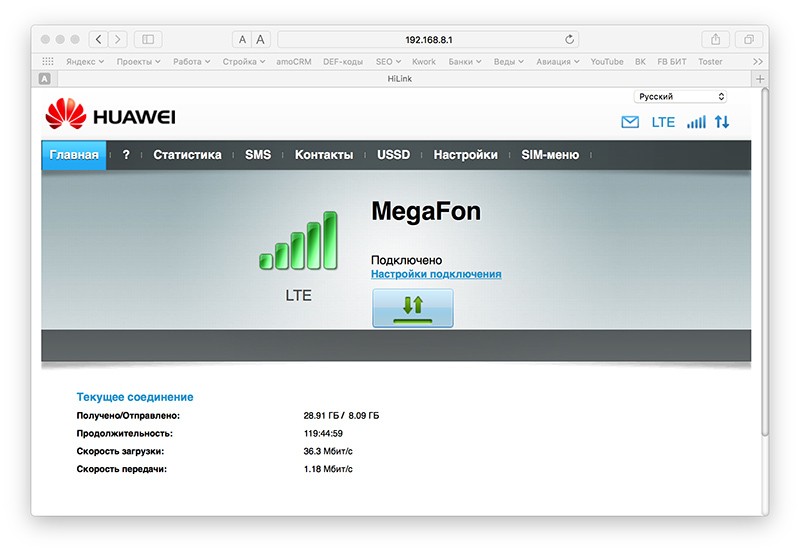
Task: Click the MegaFon operator name
Action: pos(426,211)
